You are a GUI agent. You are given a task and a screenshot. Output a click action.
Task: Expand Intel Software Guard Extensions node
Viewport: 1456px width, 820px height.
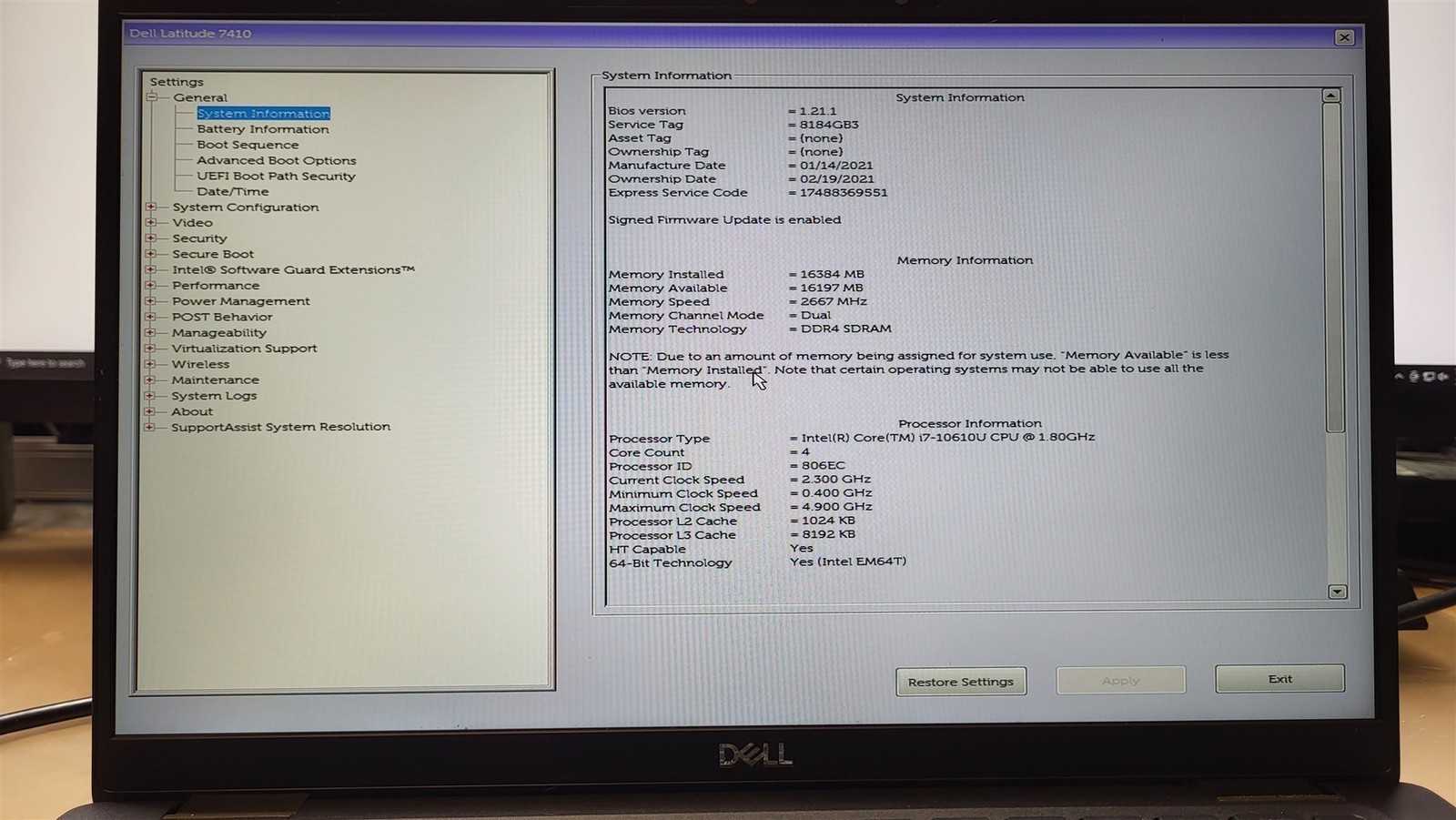(x=151, y=269)
